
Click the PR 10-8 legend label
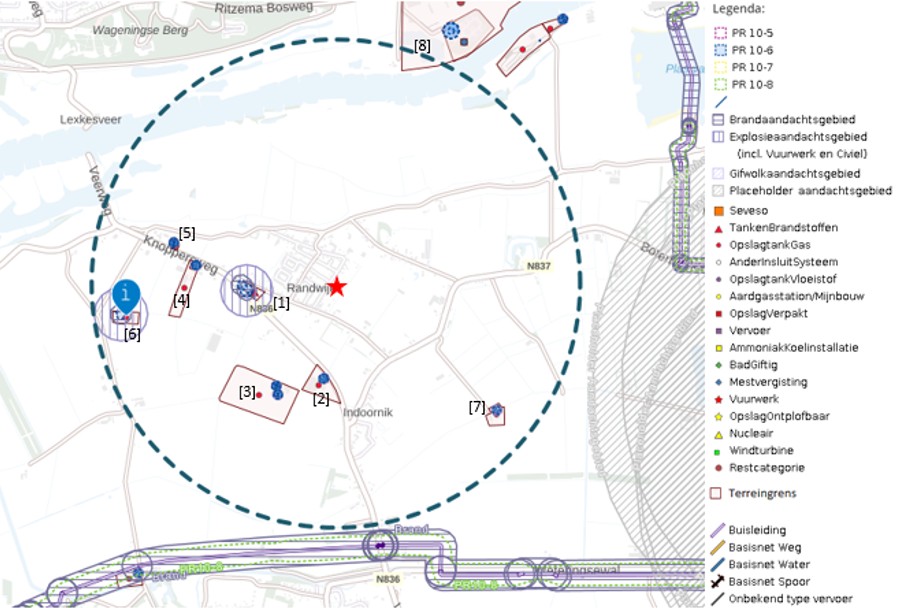point(752,84)
